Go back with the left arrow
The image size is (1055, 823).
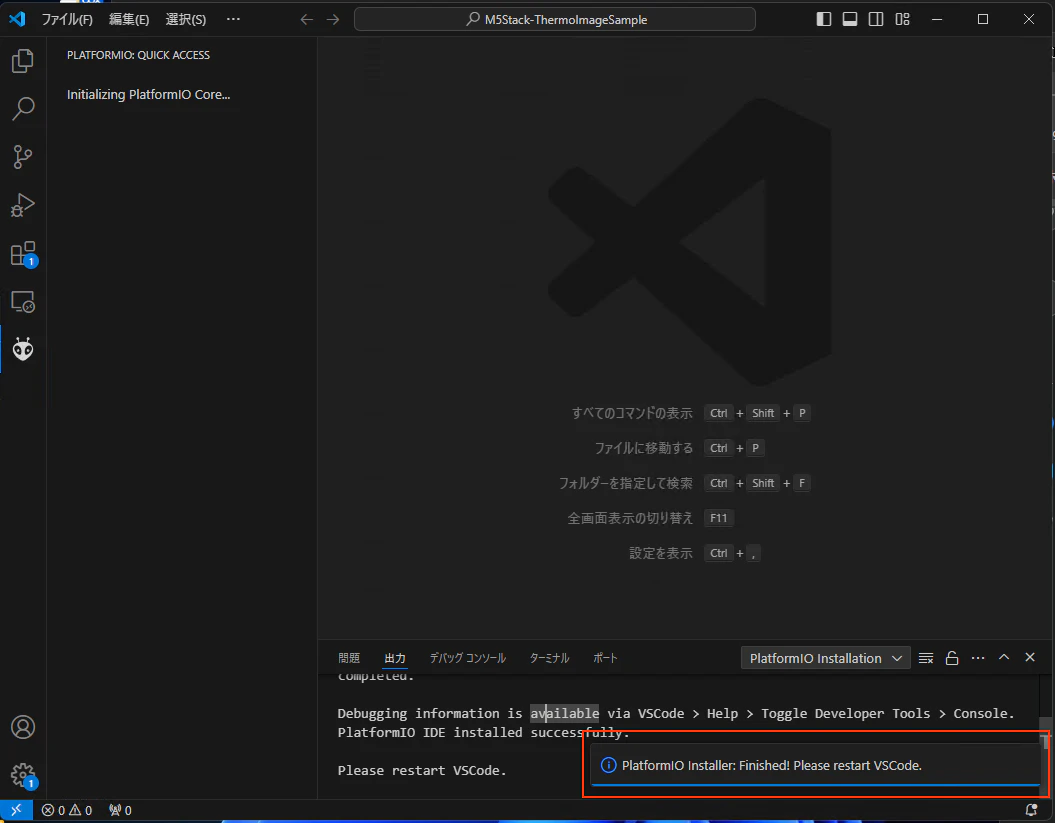(307, 20)
